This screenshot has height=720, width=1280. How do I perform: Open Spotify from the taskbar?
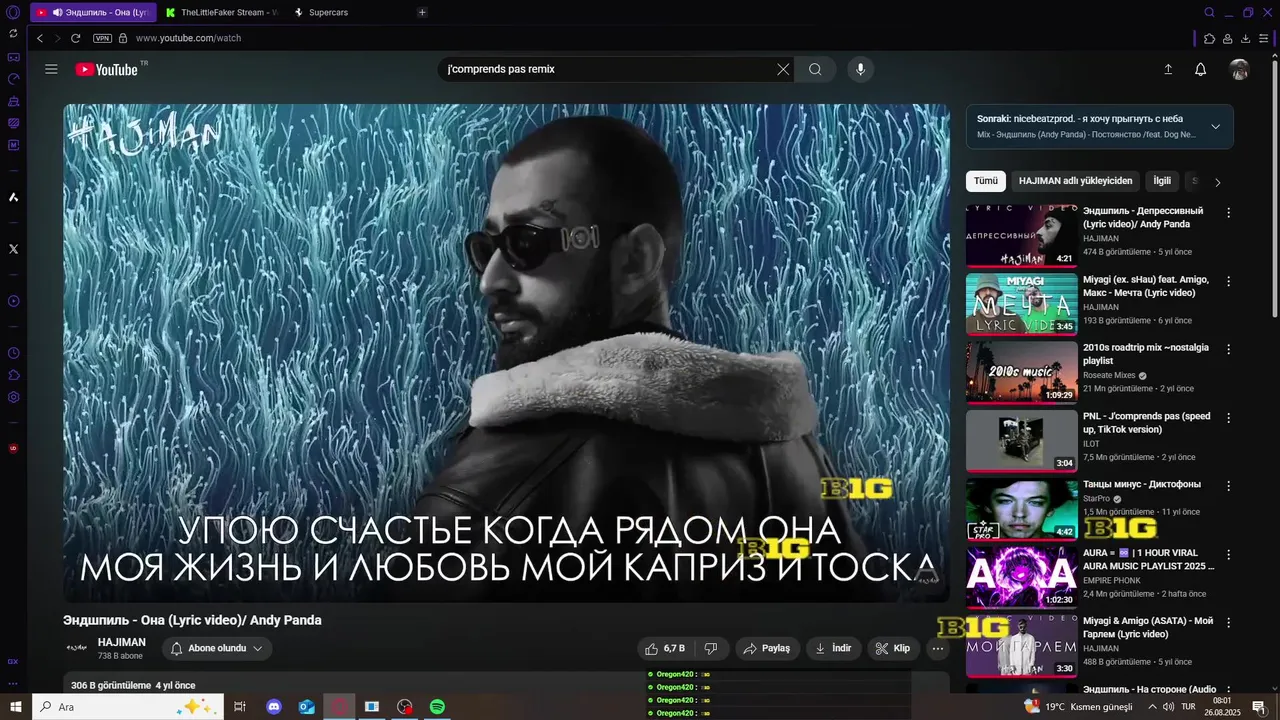click(437, 706)
